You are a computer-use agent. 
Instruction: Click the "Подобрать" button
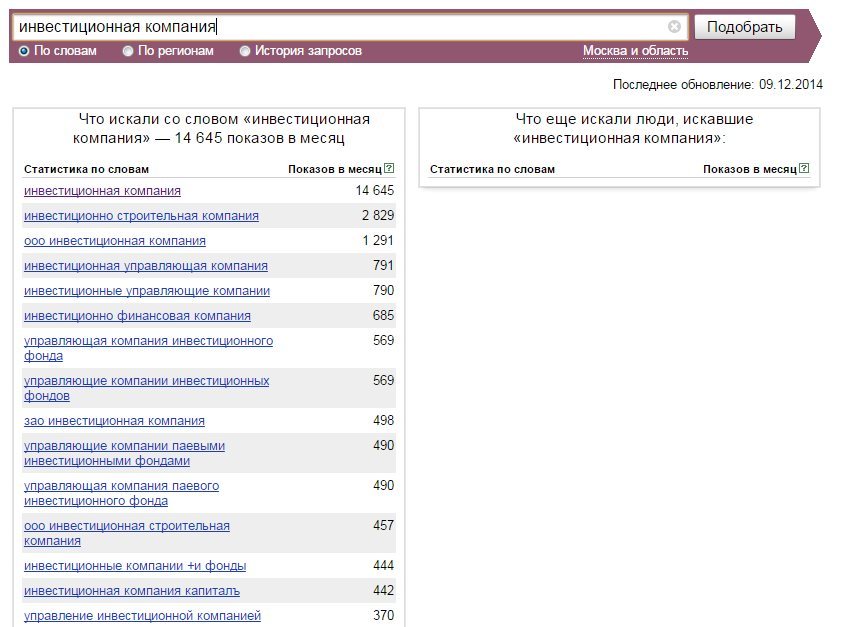coord(744,27)
